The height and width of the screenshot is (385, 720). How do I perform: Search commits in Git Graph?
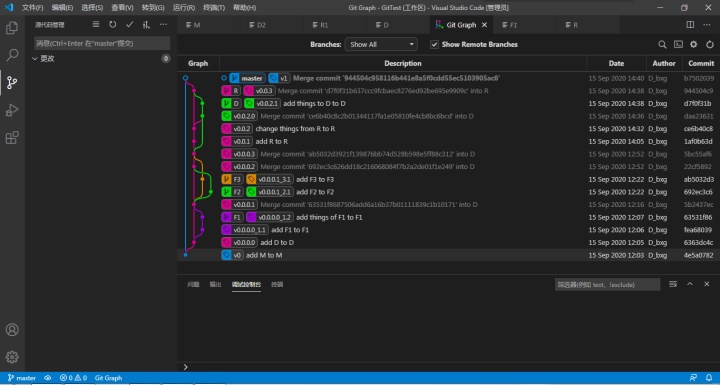click(662, 45)
